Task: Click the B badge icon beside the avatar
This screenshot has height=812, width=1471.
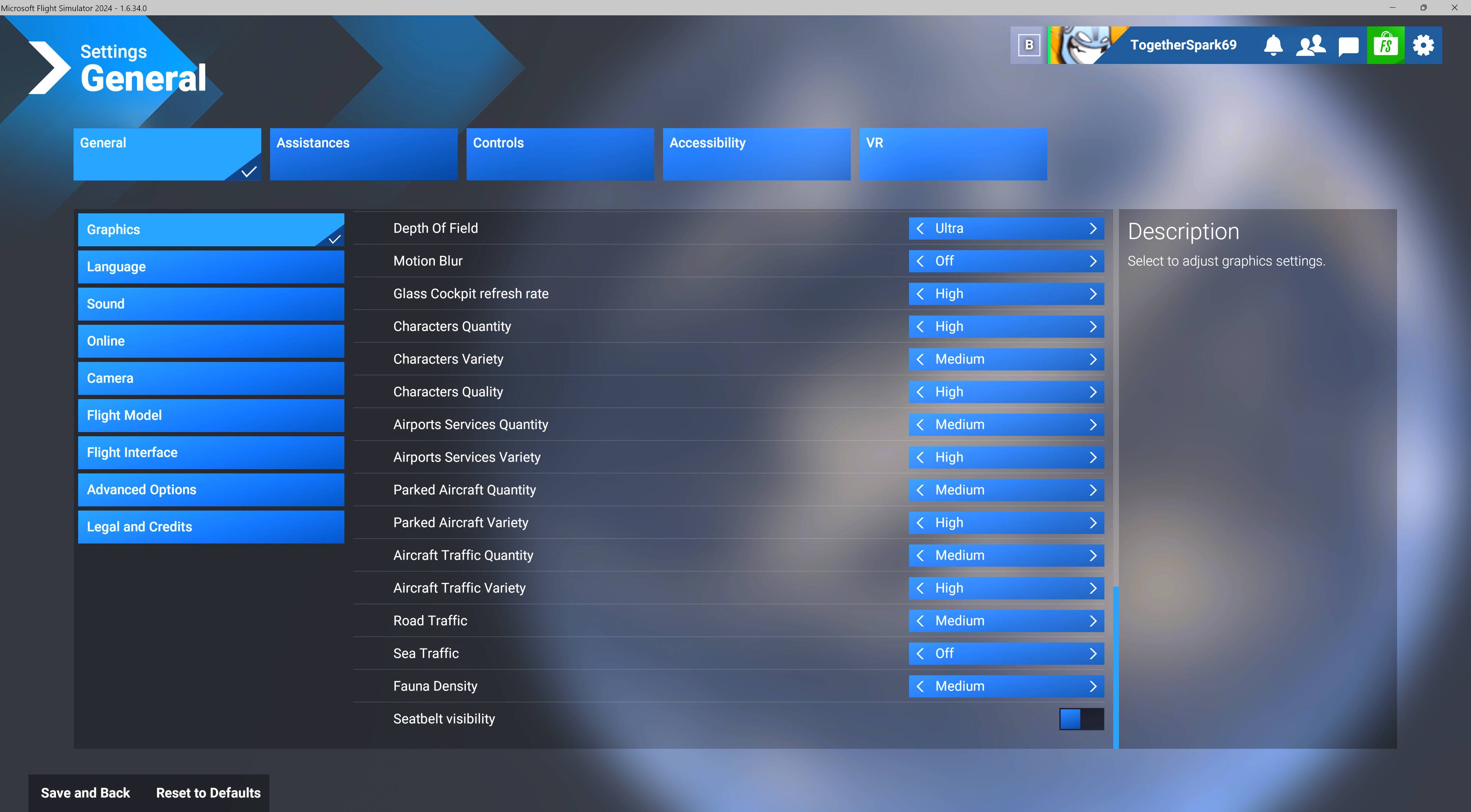Action: 1029,45
